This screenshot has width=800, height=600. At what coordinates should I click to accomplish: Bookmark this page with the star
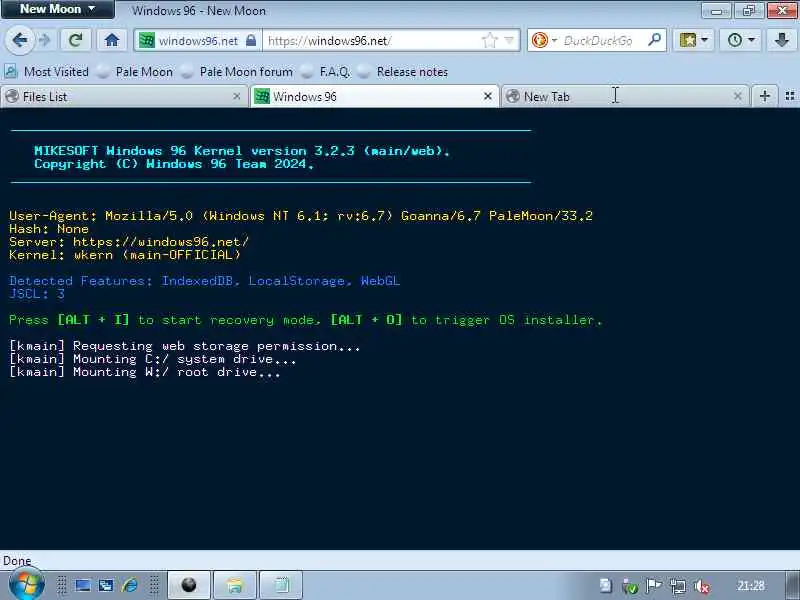click(489, 40)
